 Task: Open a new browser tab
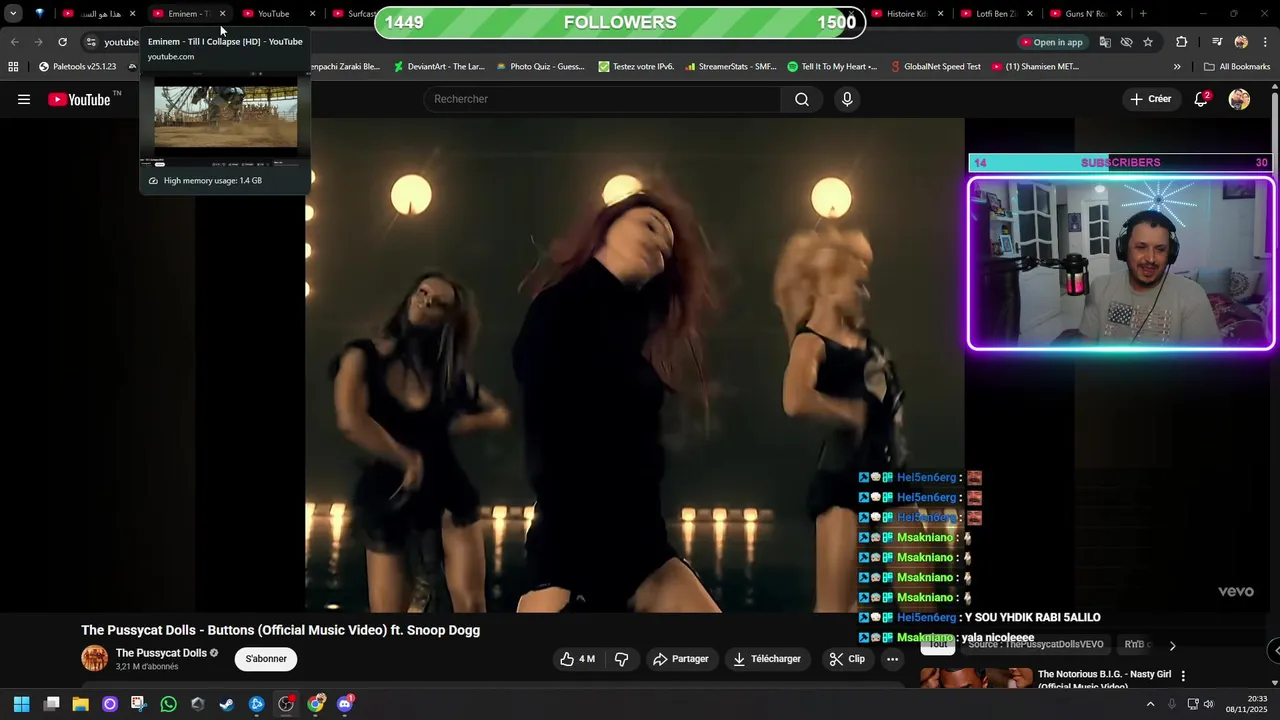tap(1143, 14)
